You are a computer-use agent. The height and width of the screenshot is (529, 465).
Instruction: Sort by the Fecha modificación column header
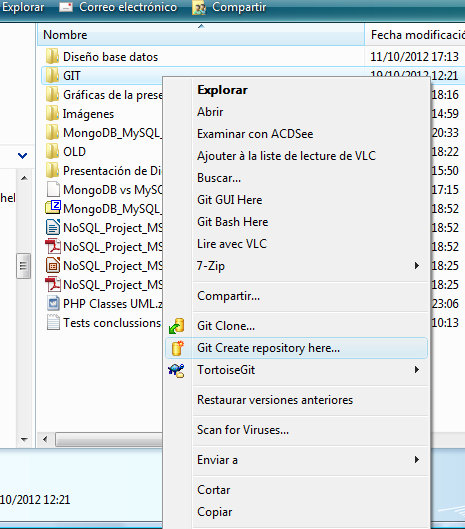415,34
